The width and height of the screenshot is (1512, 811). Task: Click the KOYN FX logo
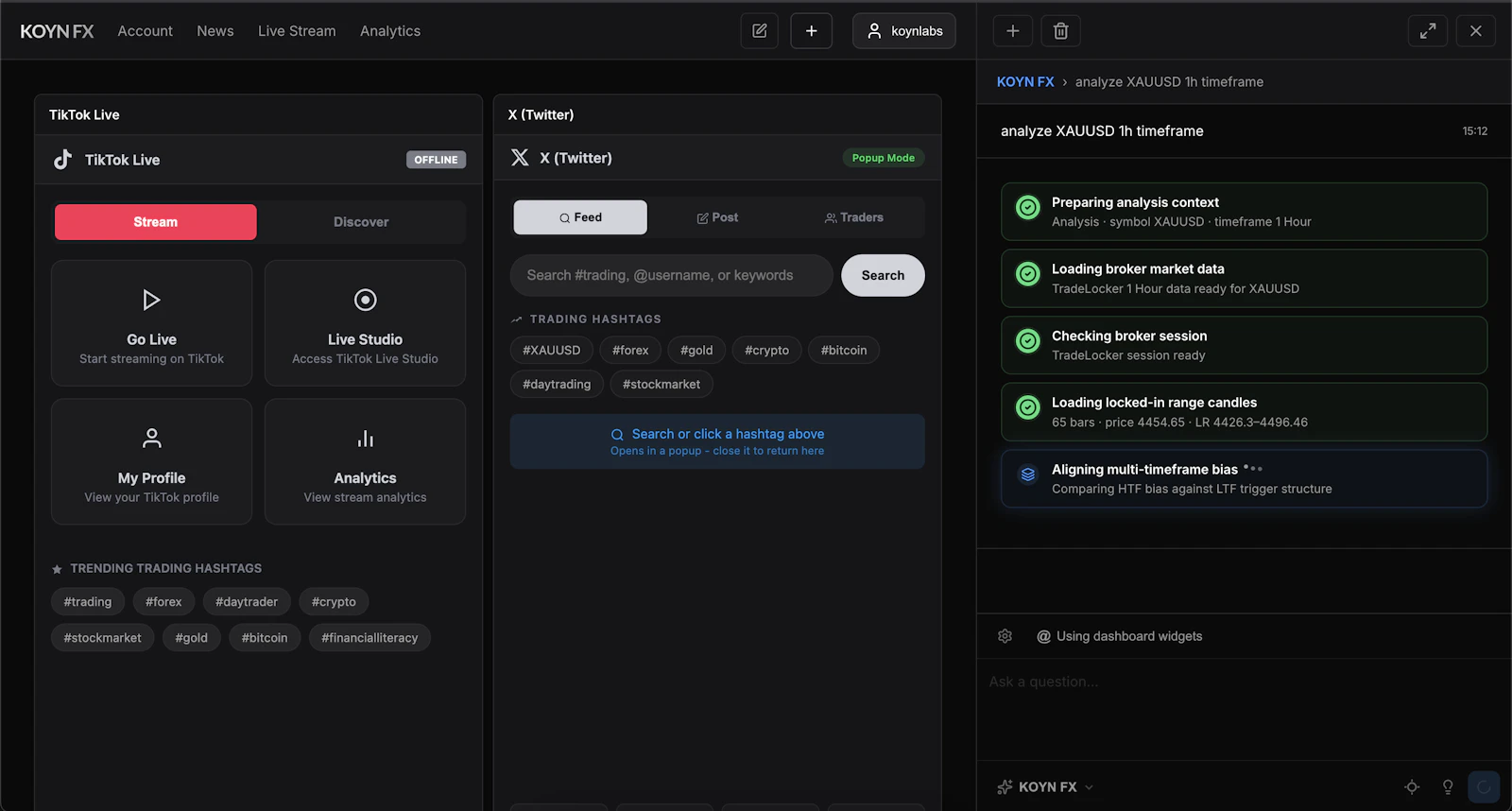point(57,31)
